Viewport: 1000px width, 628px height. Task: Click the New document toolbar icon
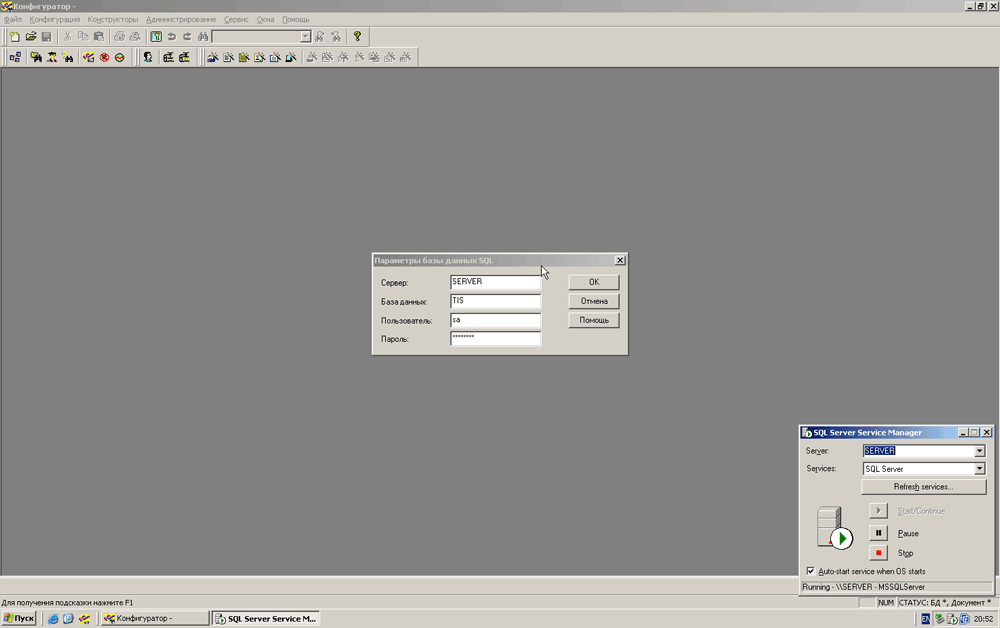pos(15,37)
